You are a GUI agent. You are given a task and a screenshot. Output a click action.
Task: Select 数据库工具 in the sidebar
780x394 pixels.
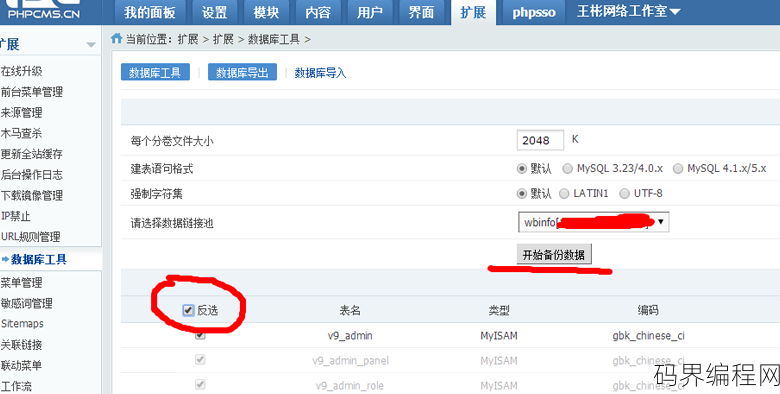(38, 259)
